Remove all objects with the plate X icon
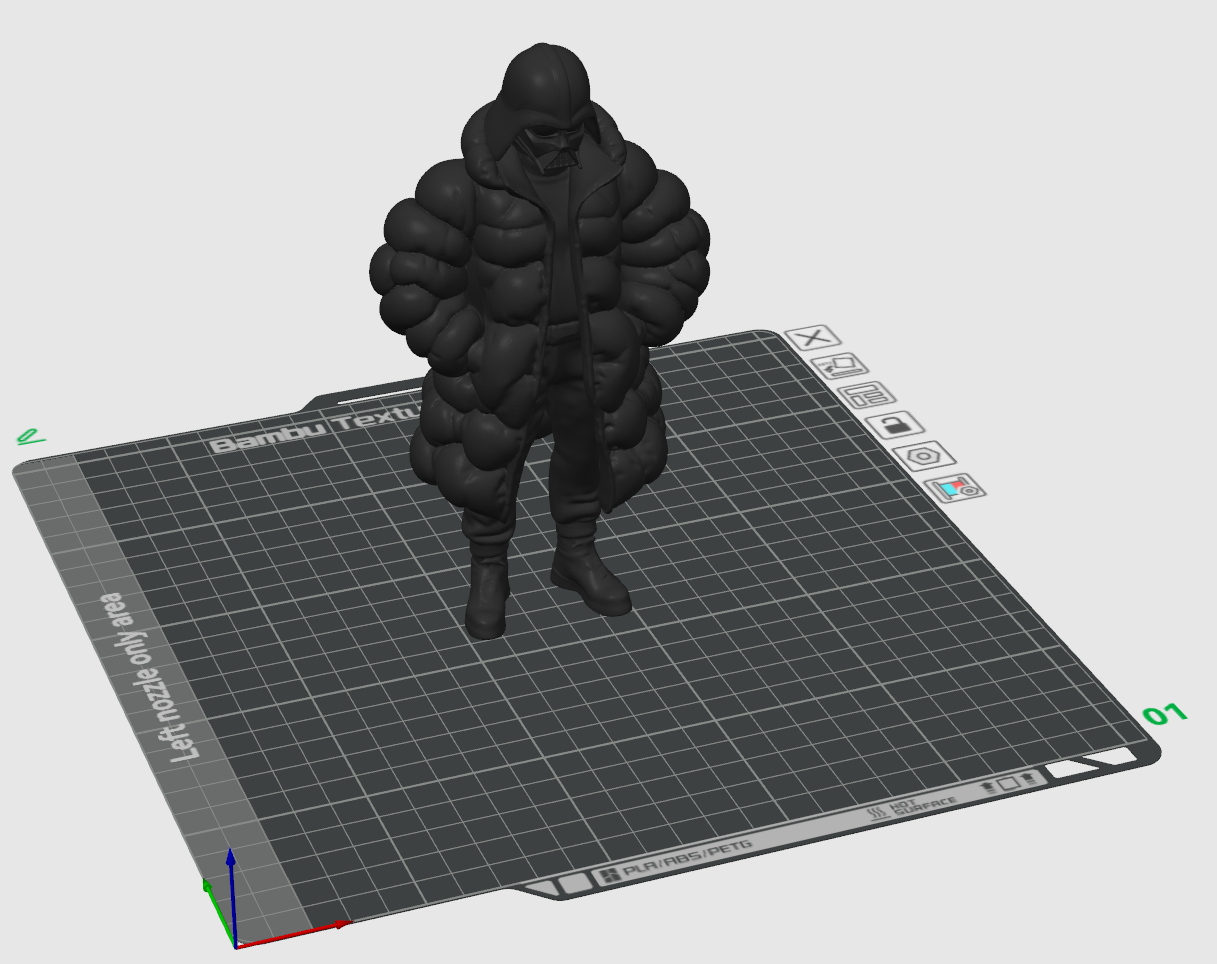 813,338
